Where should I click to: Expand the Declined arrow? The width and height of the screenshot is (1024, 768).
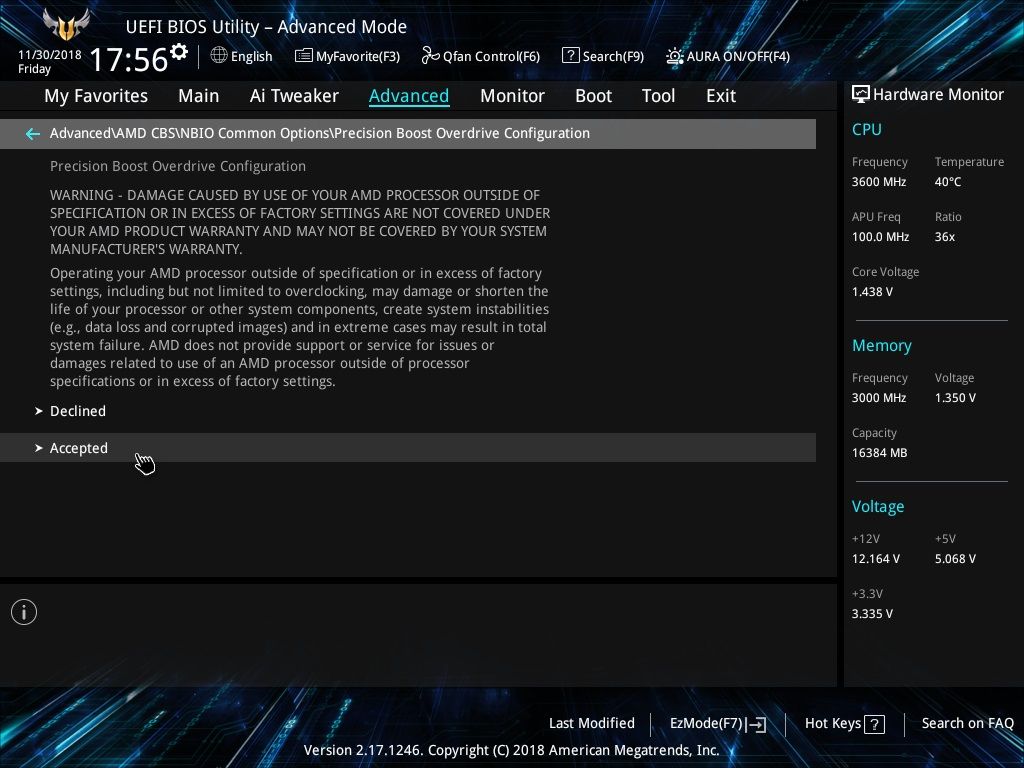[39, 411]
